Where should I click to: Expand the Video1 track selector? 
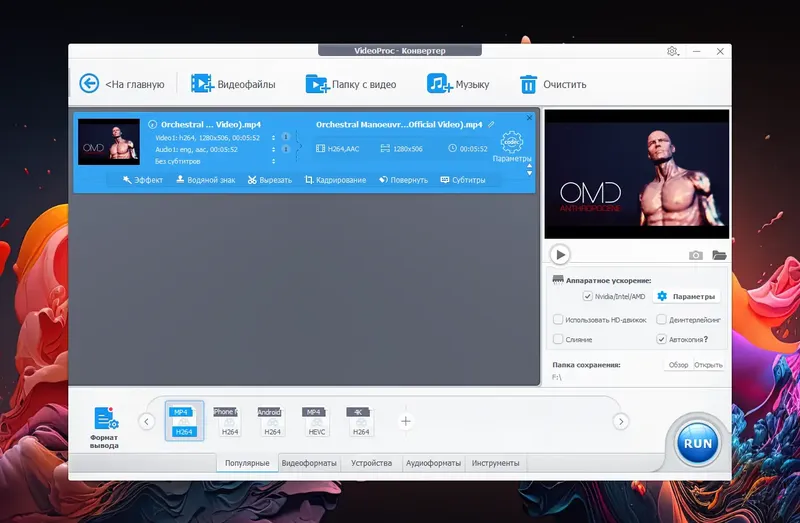[x=273, y=138]
